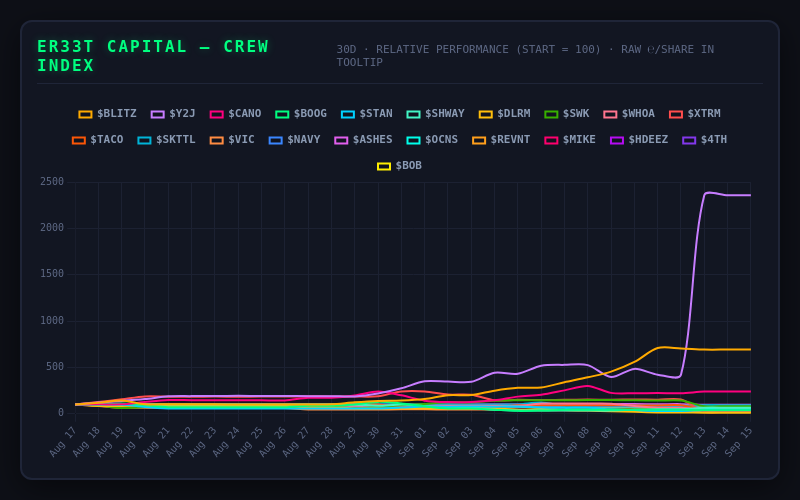Toggle the $BLITZ series in legend
This screenshot has width=800, height=500.
(x=108, y=114)
